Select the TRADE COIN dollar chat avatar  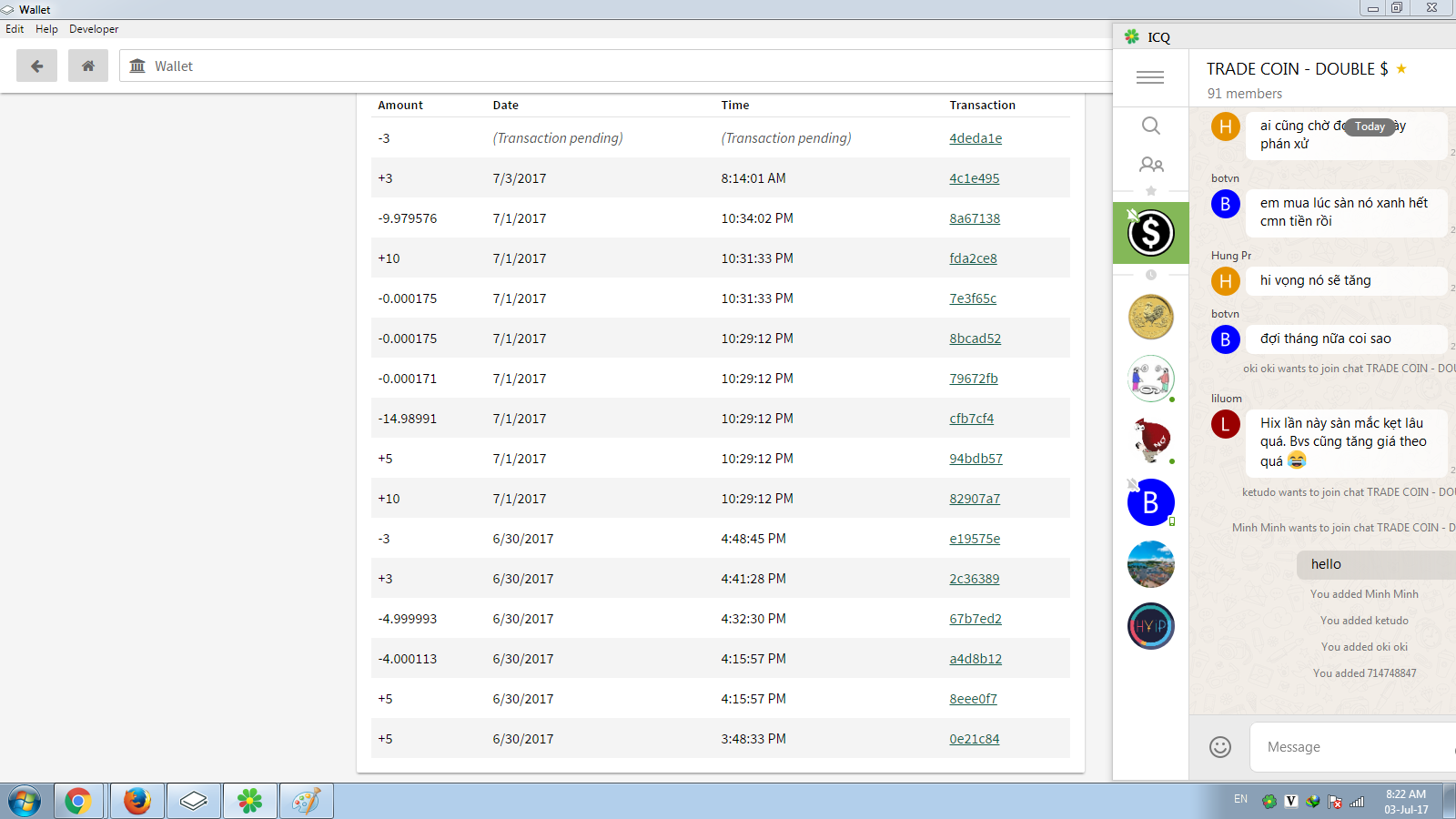point(1150,233)
